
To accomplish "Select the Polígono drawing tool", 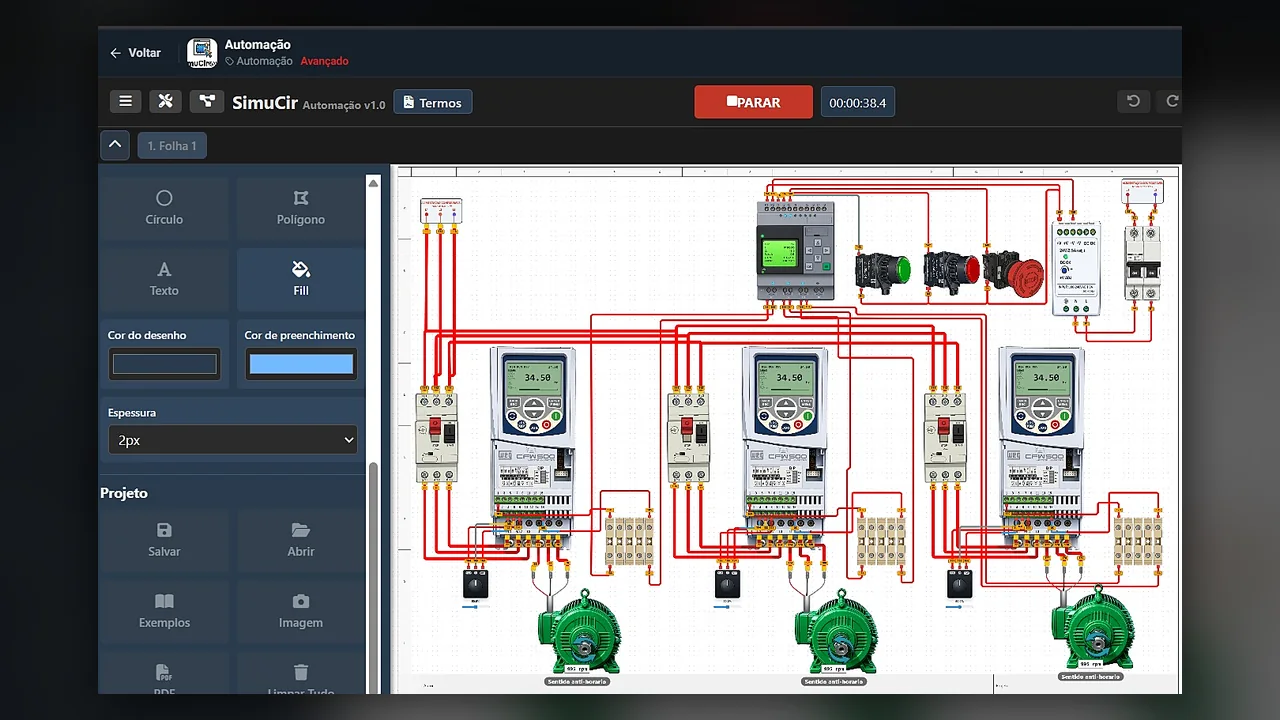I will pyautogui.click(x=301, y=208).
